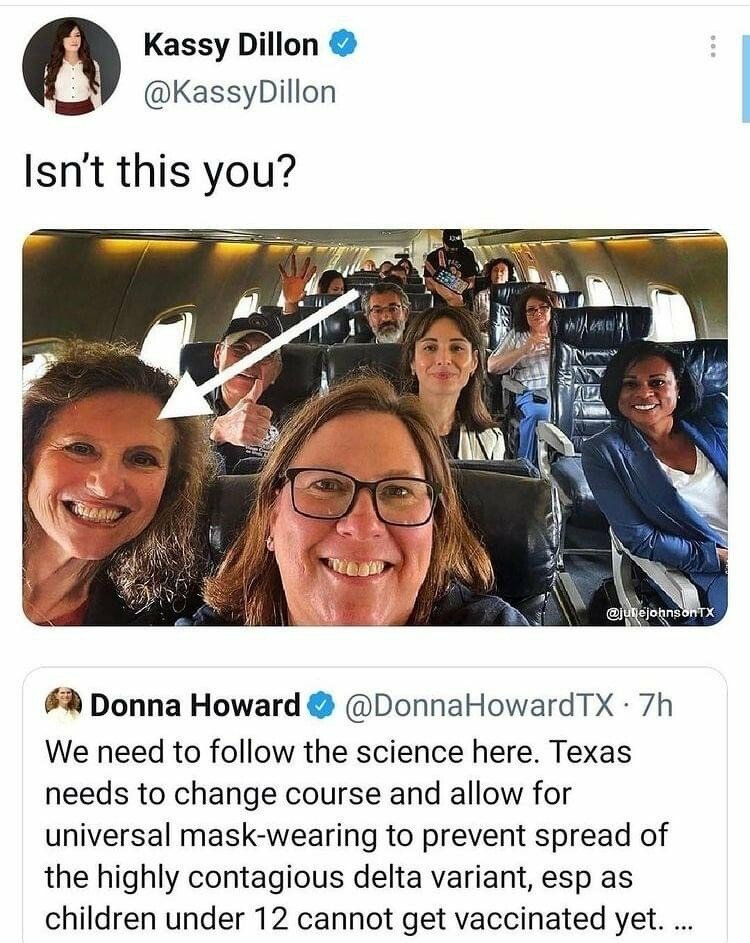Open the three-dot more options menu
Viewport: 750px width, 943px height.
point(712,46)
